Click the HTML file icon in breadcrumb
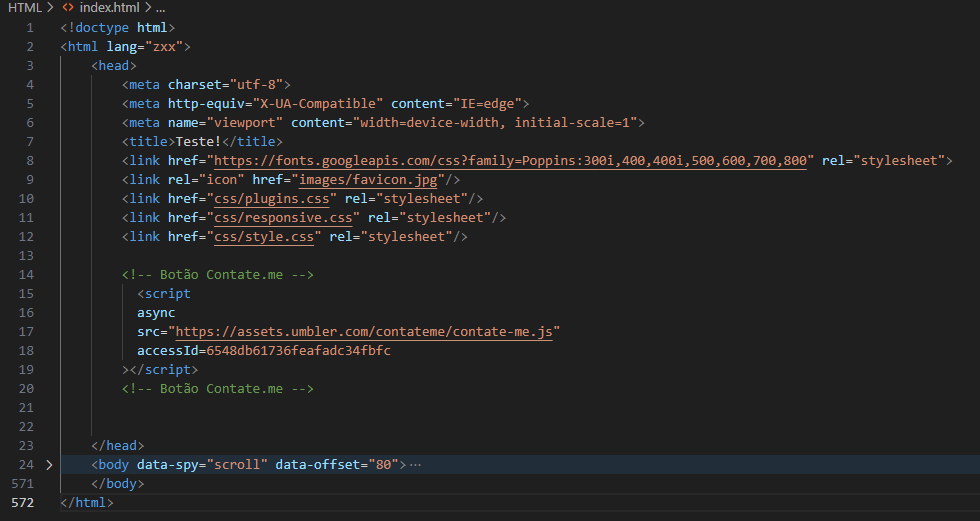The image size is (980, 521). [x=68, y=8]
